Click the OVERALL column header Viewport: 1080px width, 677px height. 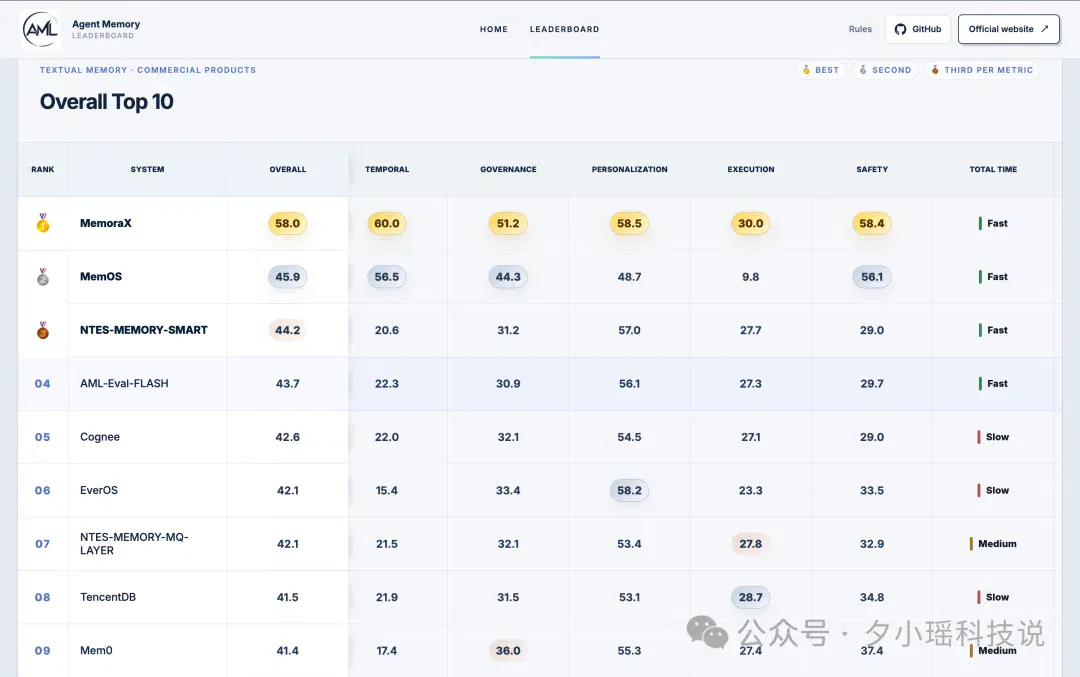pos(288,169)
